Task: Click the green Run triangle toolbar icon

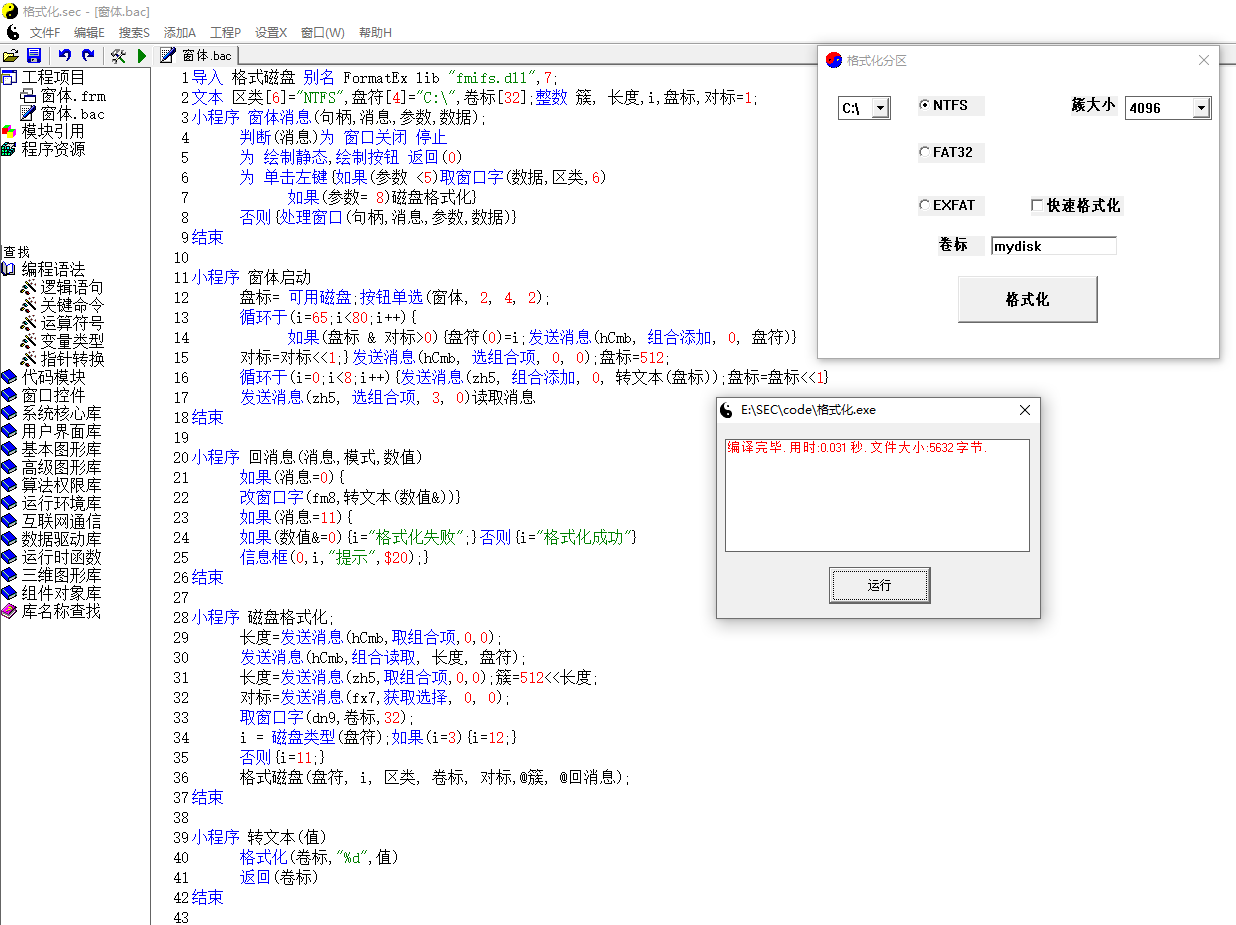Action: point(142,56)
